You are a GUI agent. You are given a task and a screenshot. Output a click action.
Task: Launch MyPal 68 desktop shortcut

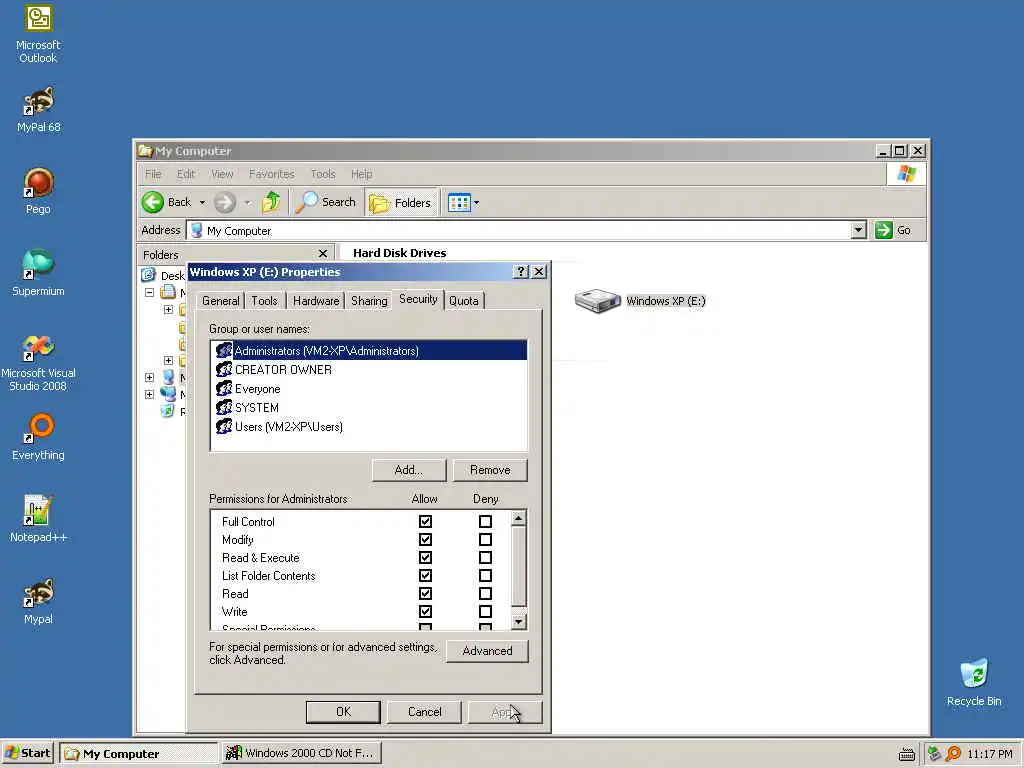[x=39, y=109]
